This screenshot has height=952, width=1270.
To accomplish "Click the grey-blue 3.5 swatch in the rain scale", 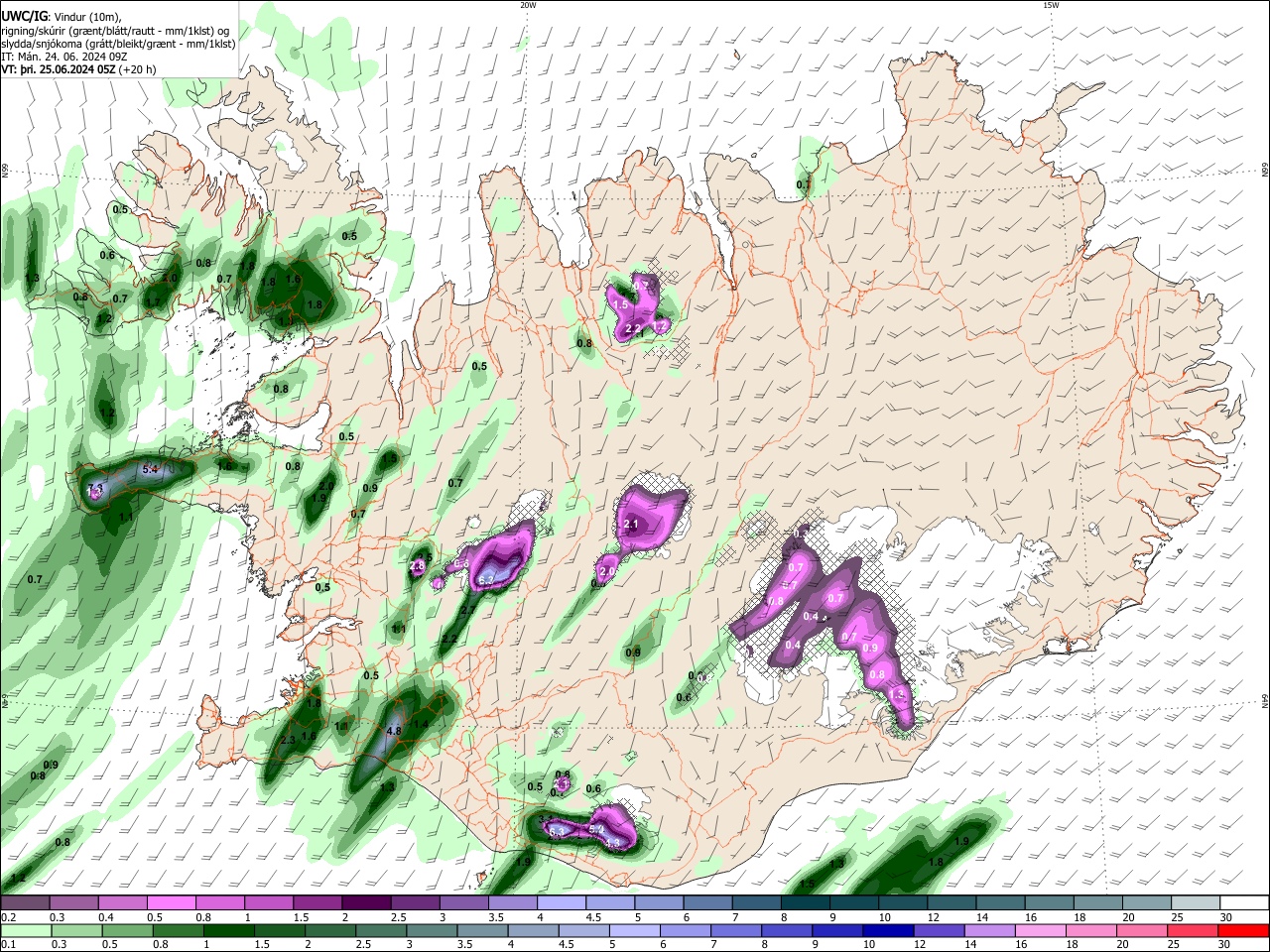I will coord(483,930).
